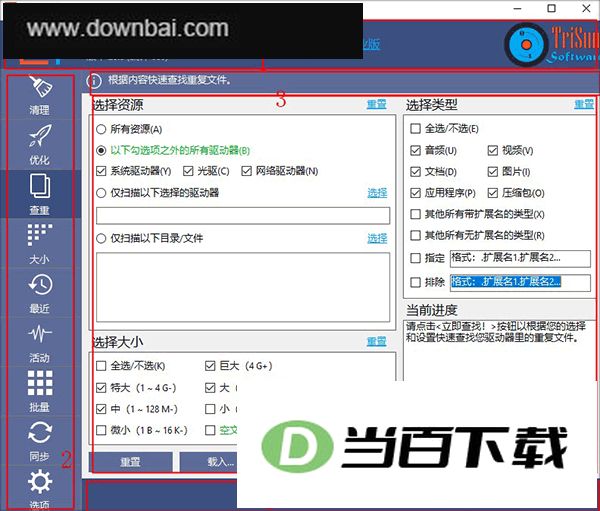Click the 载入... load button
600x511 pixels.
coord(209,462)
